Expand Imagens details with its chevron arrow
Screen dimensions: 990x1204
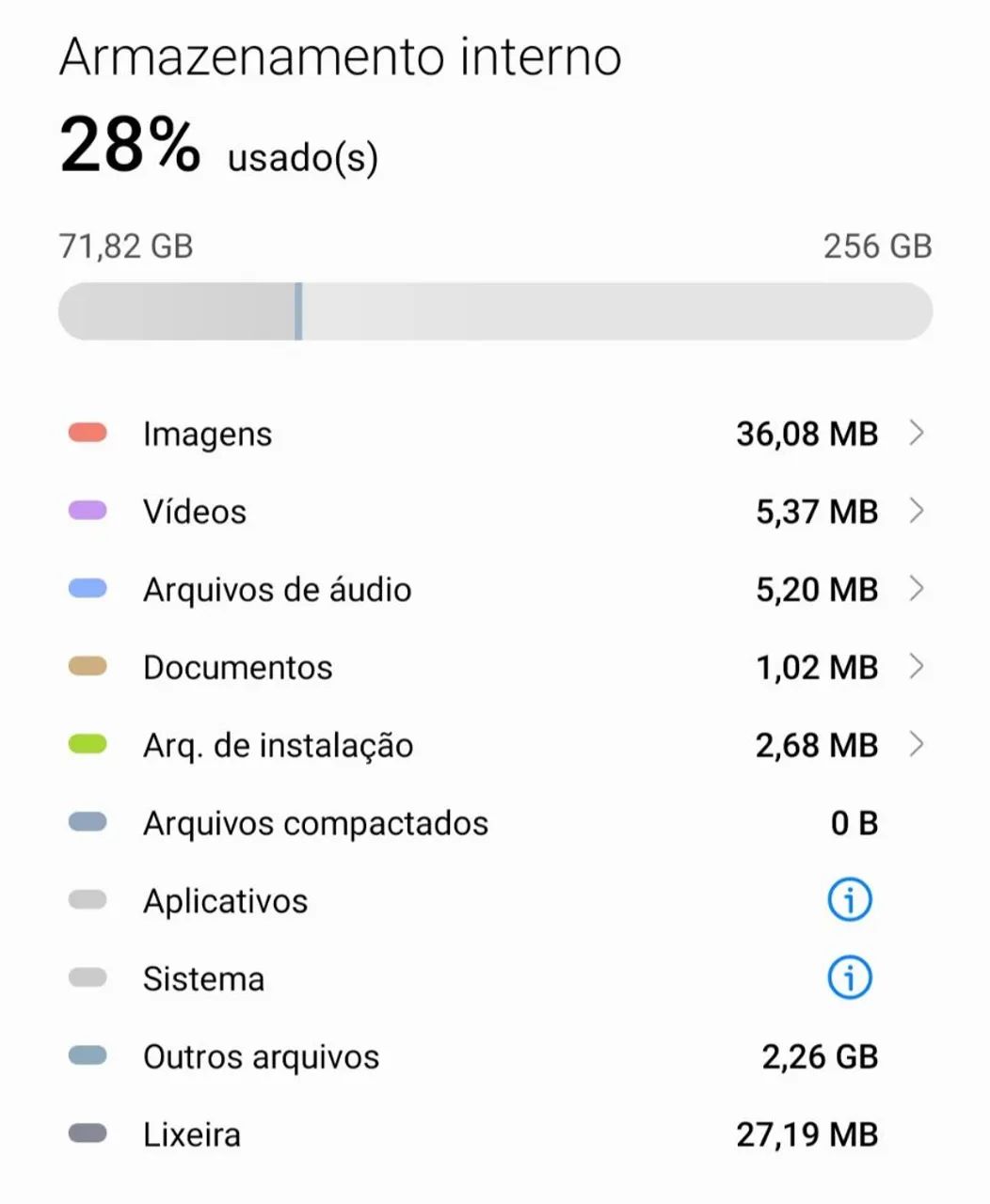pos(916,433)
